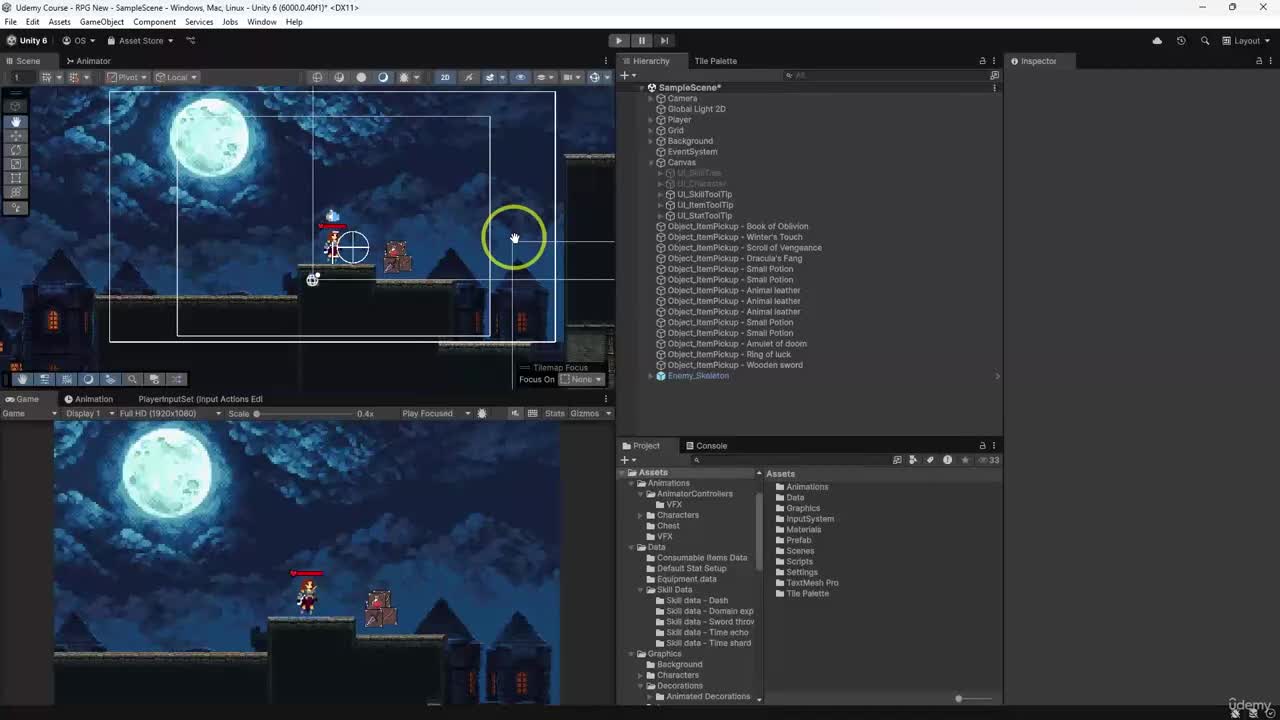Image resolution: width=1280 pixels, height=720 pixels.
Task: Switch to the Tile Palette tab
Action: tap(715, 61)
